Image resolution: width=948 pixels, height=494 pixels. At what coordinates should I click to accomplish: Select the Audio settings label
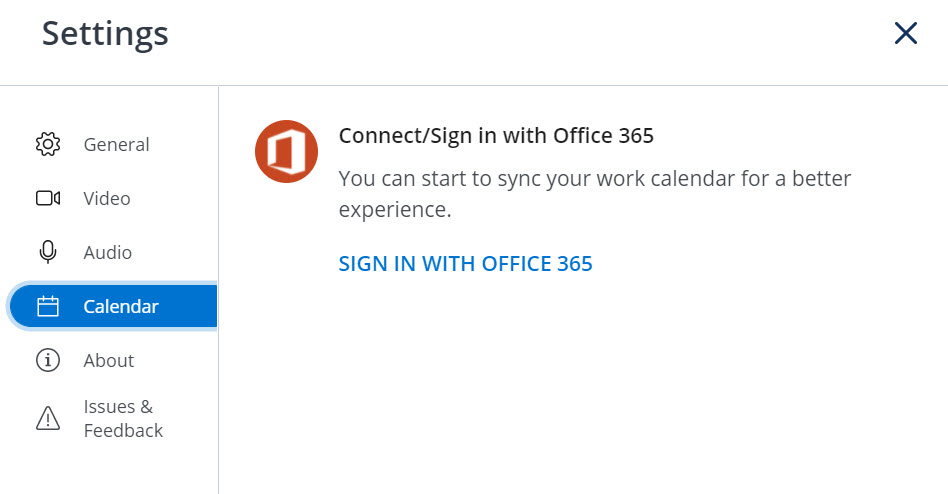pyautogui.click(x=108, y=252)
